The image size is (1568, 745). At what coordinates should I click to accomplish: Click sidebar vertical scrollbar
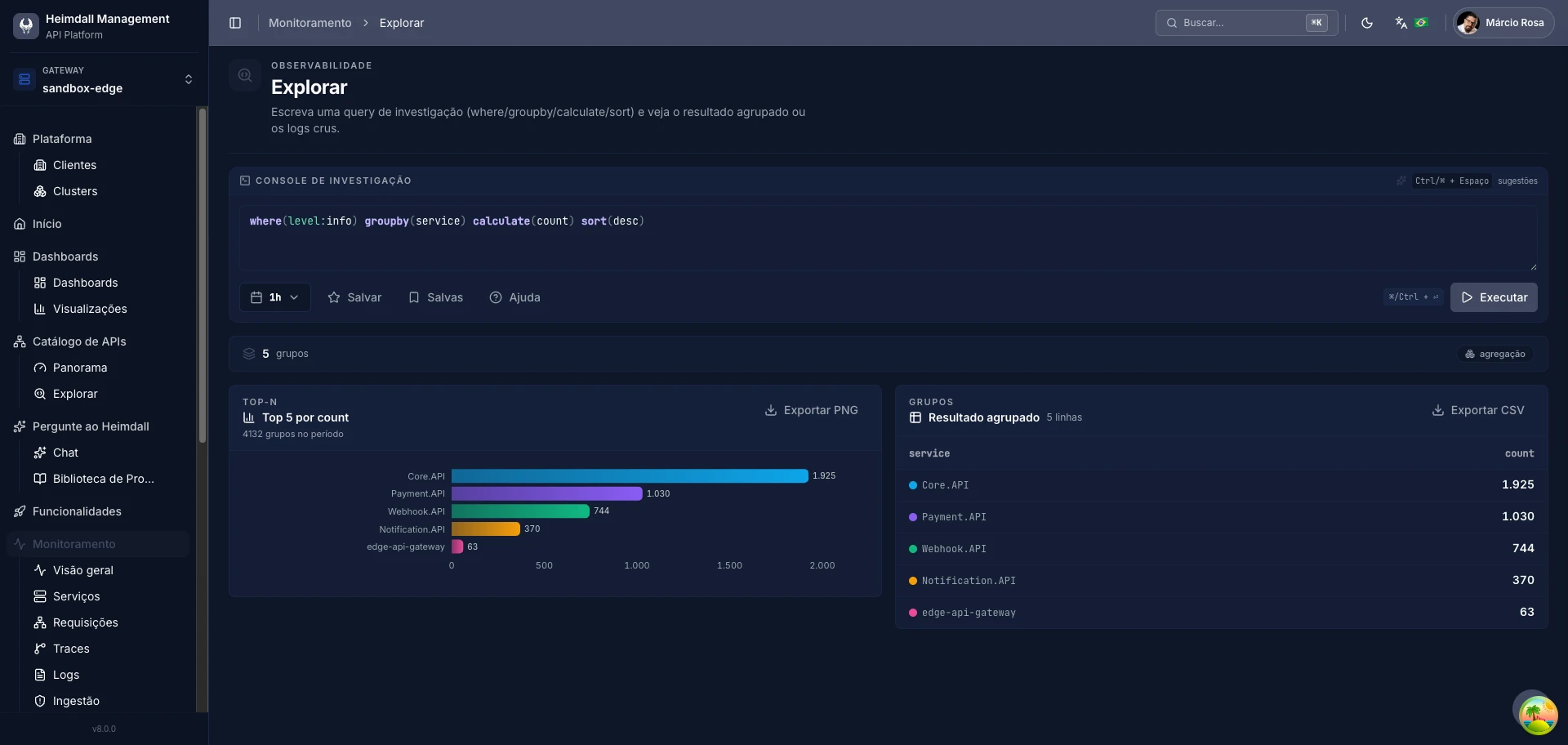tap(203, 276)
